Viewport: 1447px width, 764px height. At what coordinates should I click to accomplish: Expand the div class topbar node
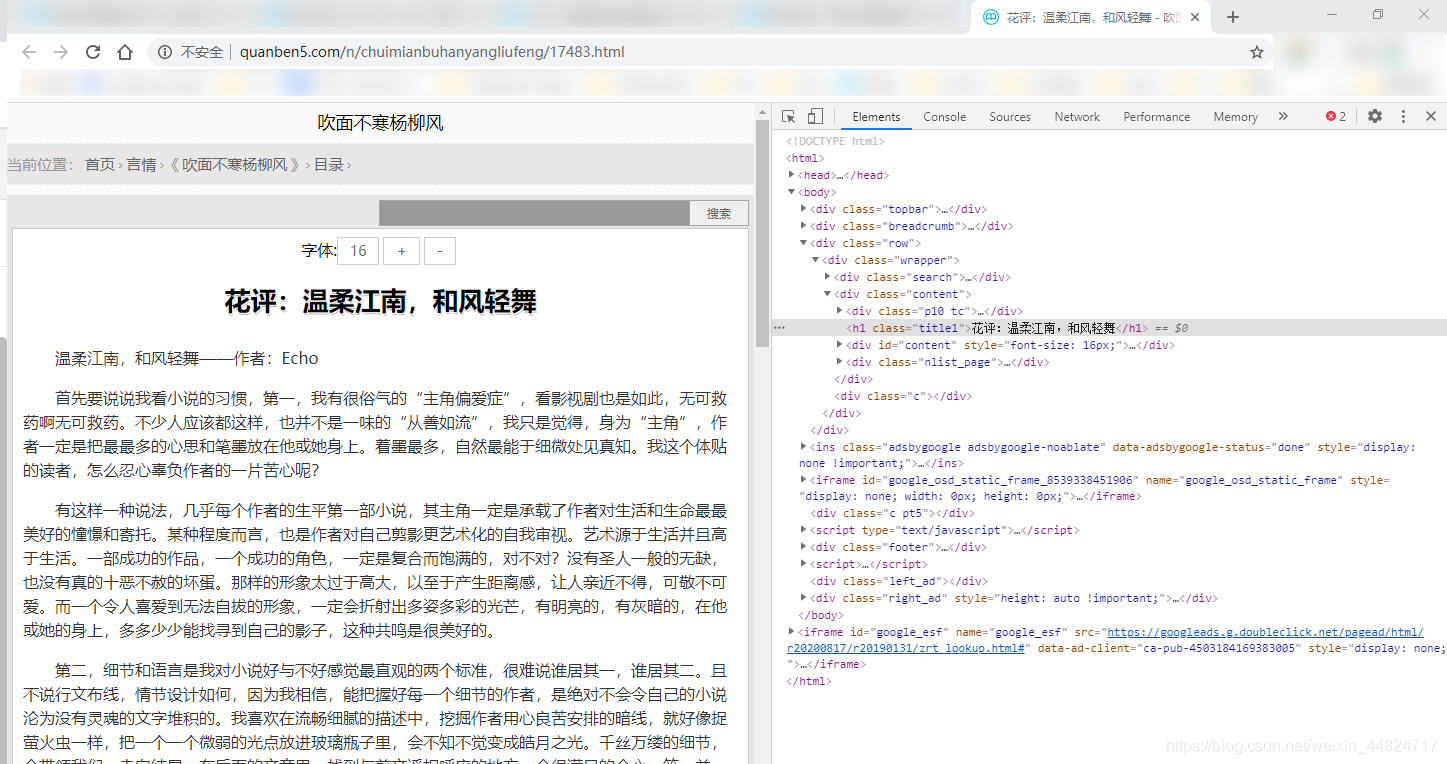tap(804, 209)
